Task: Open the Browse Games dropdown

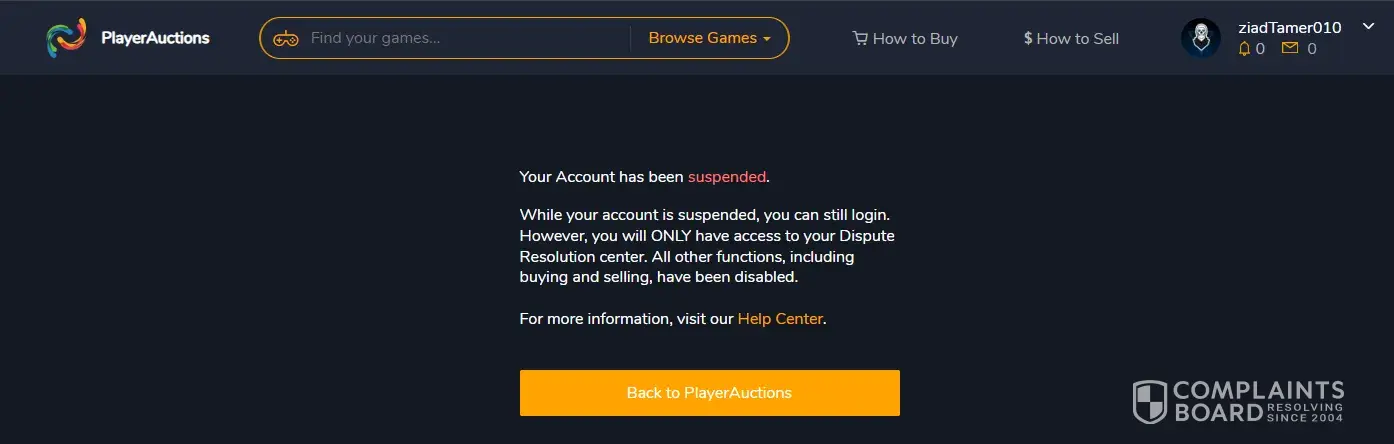Action: tap(703, 38)
